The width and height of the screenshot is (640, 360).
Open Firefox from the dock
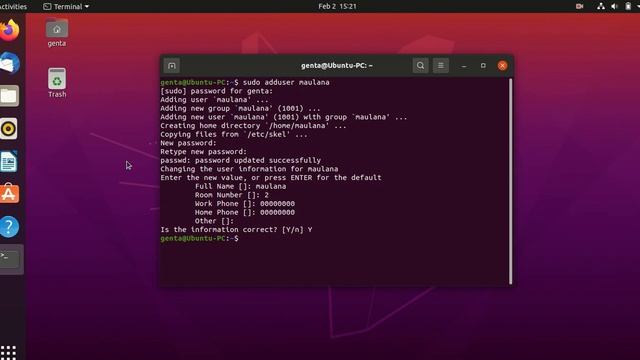click(9, 30)
